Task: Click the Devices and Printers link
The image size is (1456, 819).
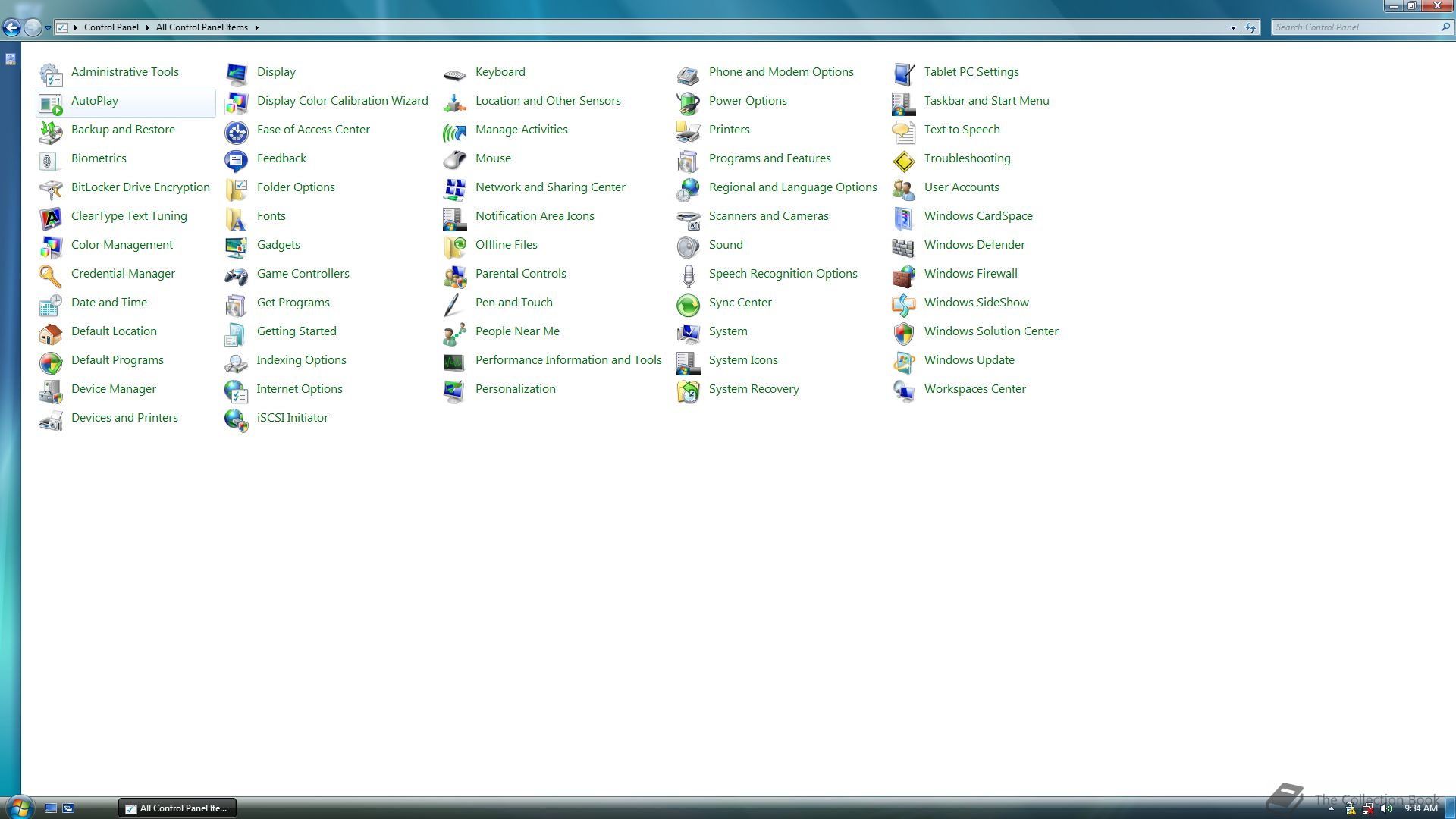Action: coord(124,417)
